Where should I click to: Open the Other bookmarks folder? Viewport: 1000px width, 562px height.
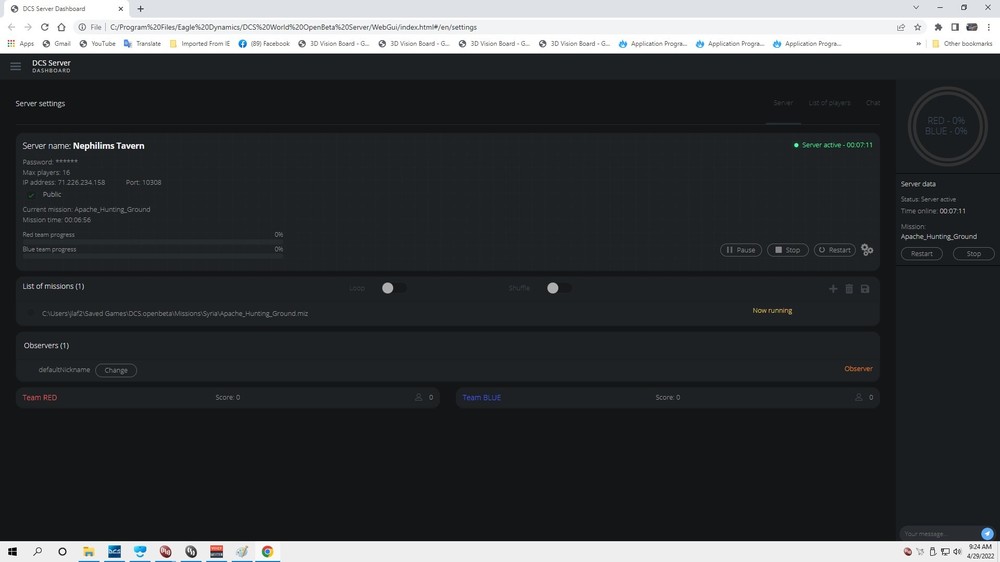[962, 43]
